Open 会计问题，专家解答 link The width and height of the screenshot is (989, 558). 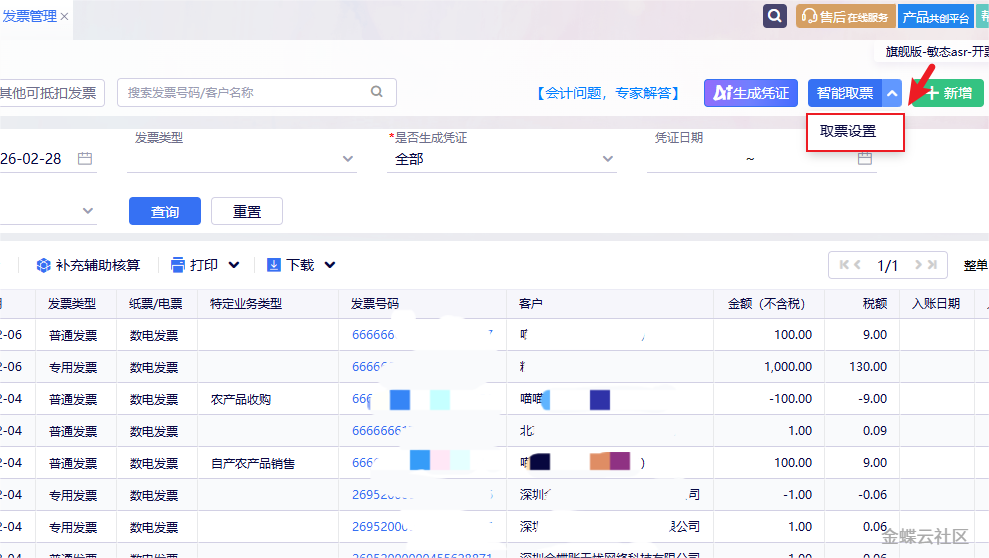(x=608, y=93)
